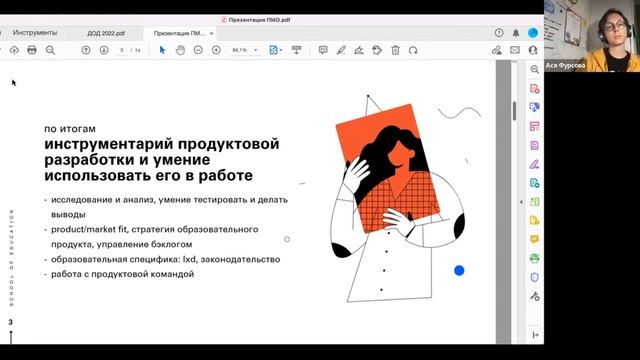Open notifications bell icon
This screenshot has width=640, height=360.
[516, 33]
